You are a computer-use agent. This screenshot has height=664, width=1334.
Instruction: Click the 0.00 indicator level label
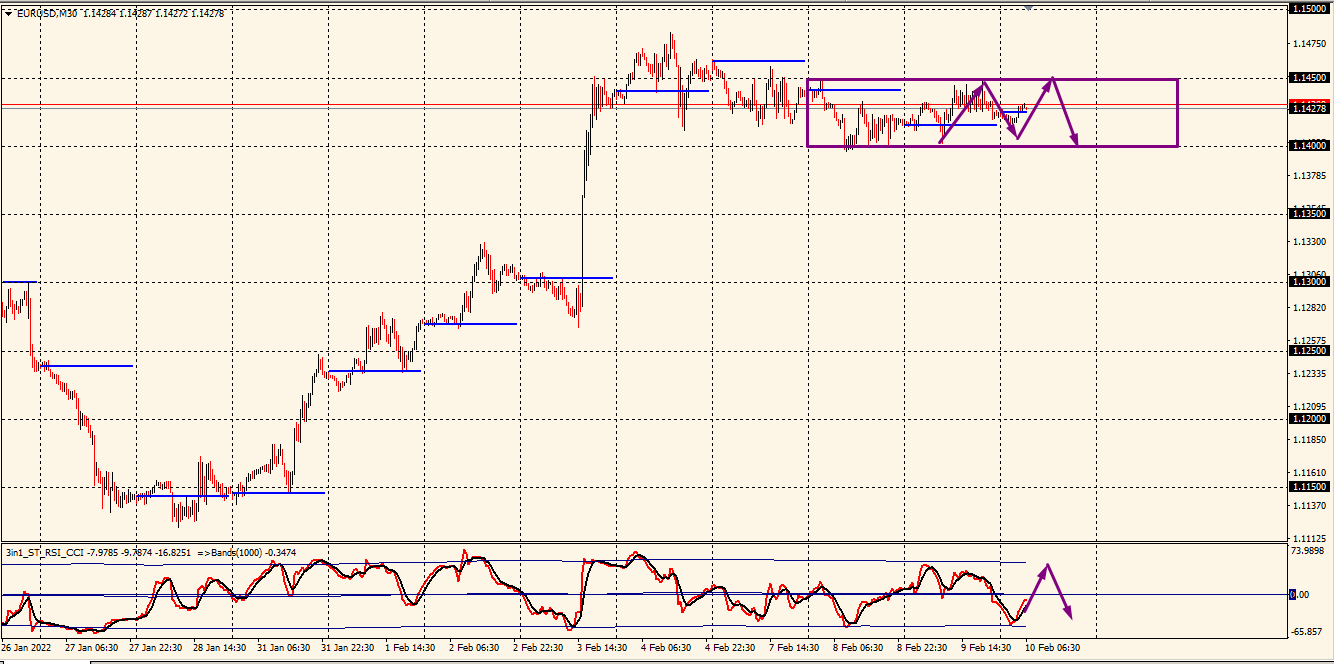[x=1298, y=595]
